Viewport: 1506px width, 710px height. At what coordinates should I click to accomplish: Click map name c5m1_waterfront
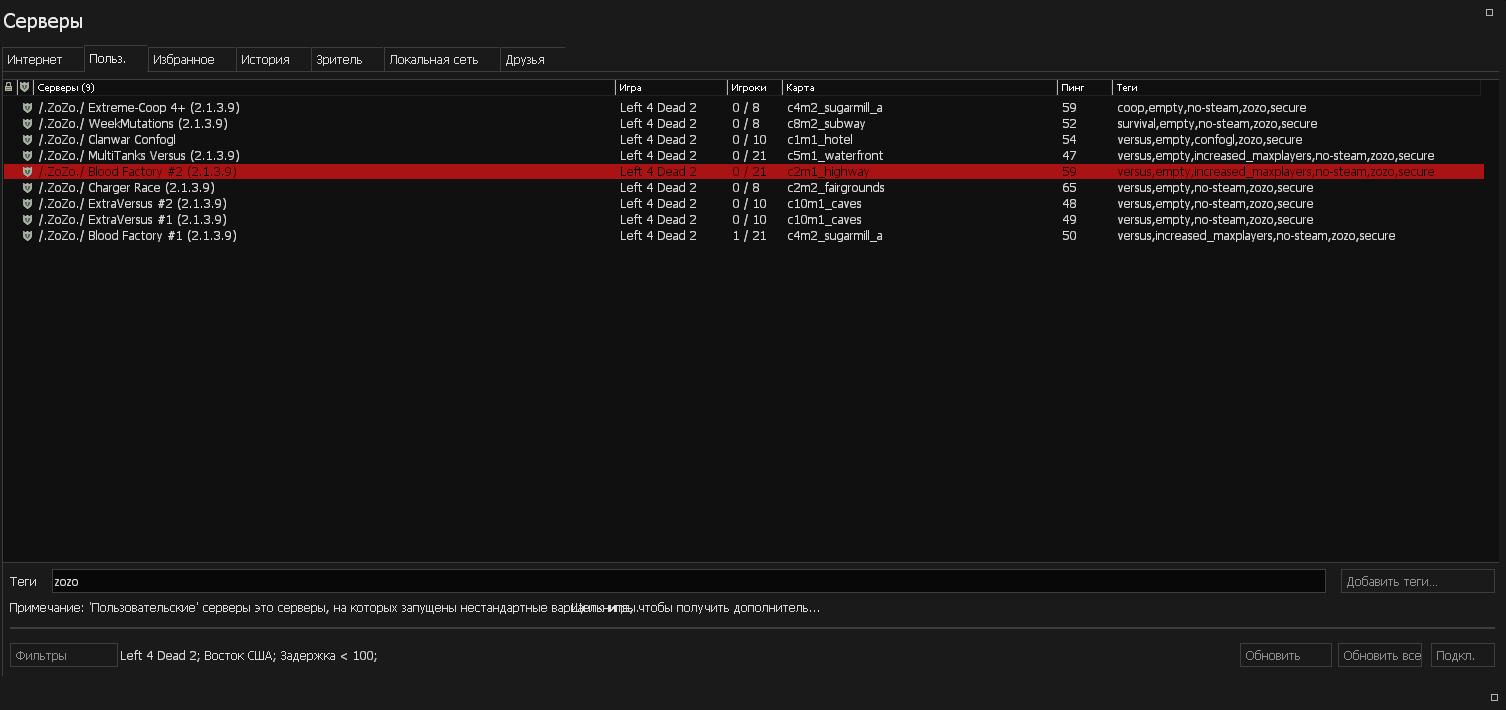point(835,156)
